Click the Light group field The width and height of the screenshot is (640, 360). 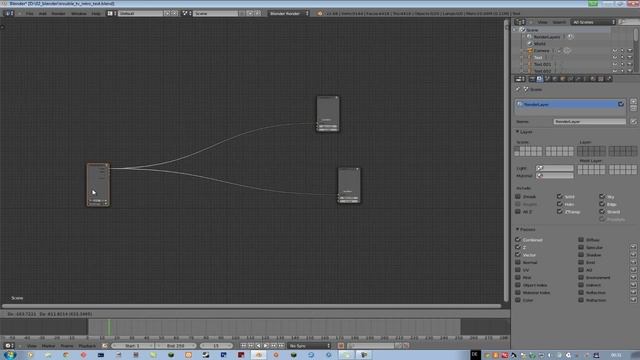555,168
